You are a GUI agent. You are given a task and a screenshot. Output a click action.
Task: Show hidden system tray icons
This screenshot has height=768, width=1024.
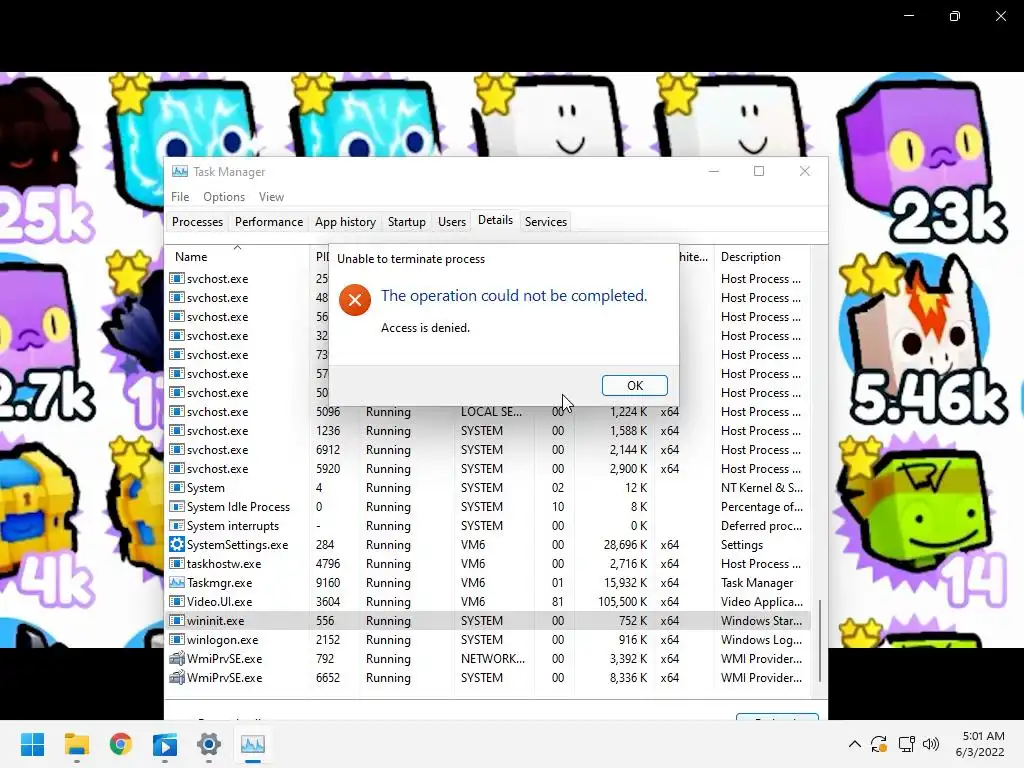pos(854,744)
